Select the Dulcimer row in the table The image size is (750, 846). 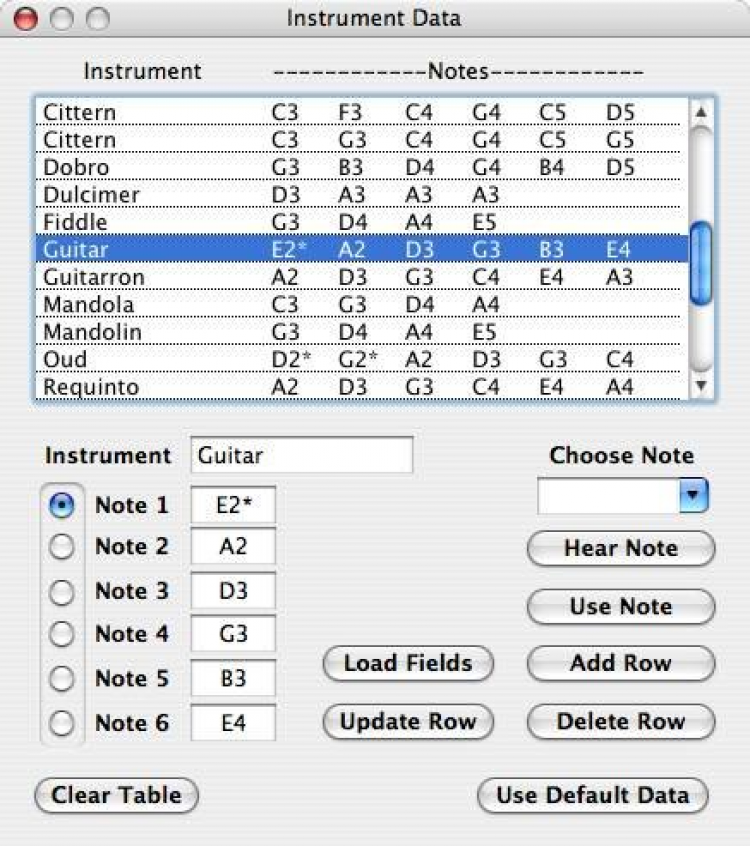pos(92,194)
